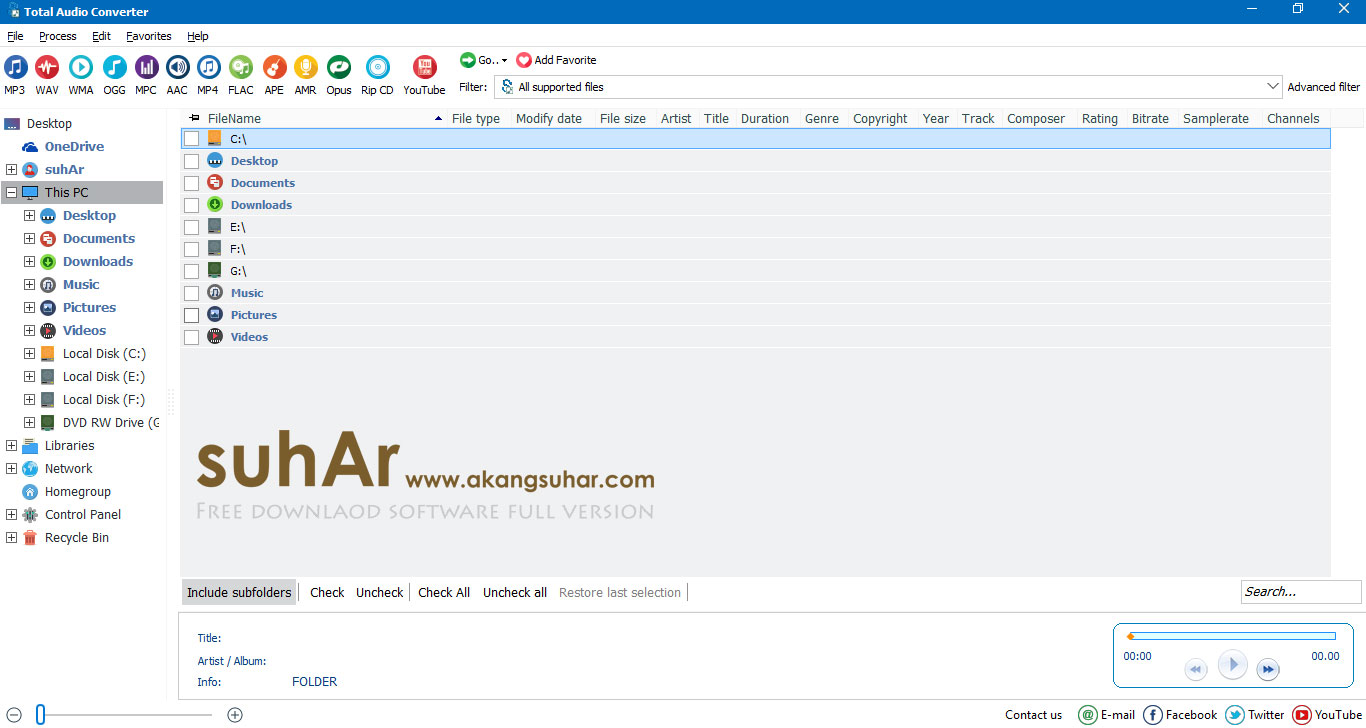Expand This PC's Local Disk (C:)

point(29,353)
